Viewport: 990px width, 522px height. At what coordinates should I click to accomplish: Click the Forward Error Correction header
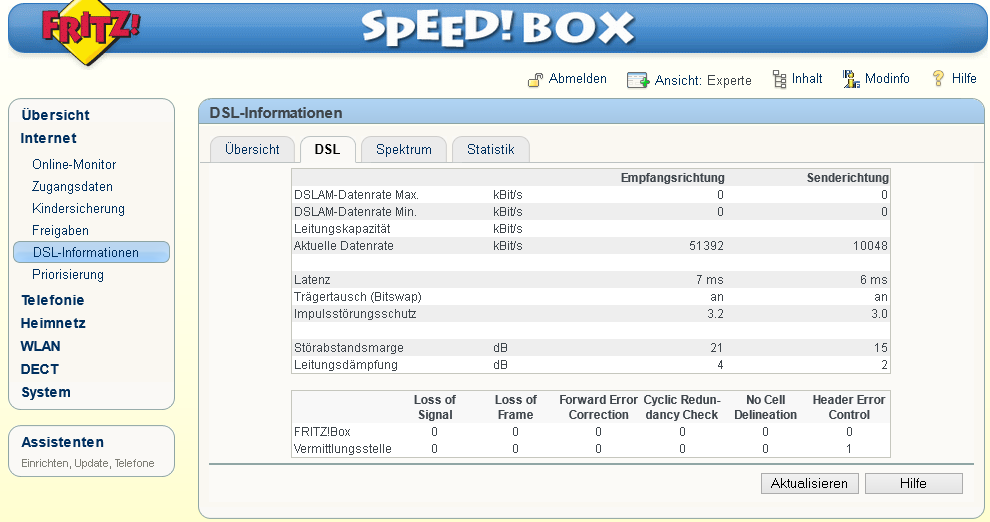599,407
